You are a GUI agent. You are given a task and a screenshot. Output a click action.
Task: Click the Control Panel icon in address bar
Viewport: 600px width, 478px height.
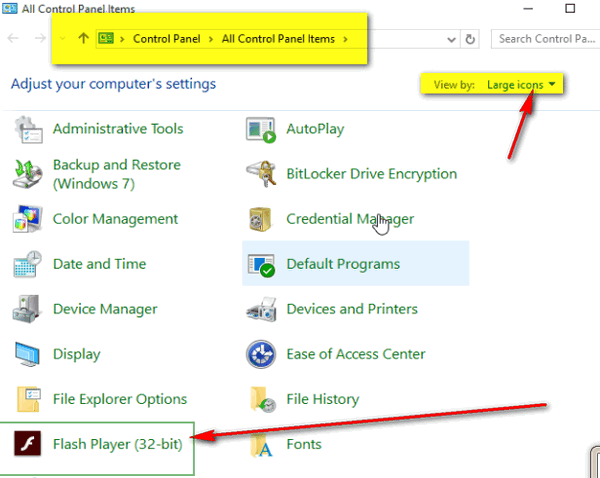click(106, 38)
